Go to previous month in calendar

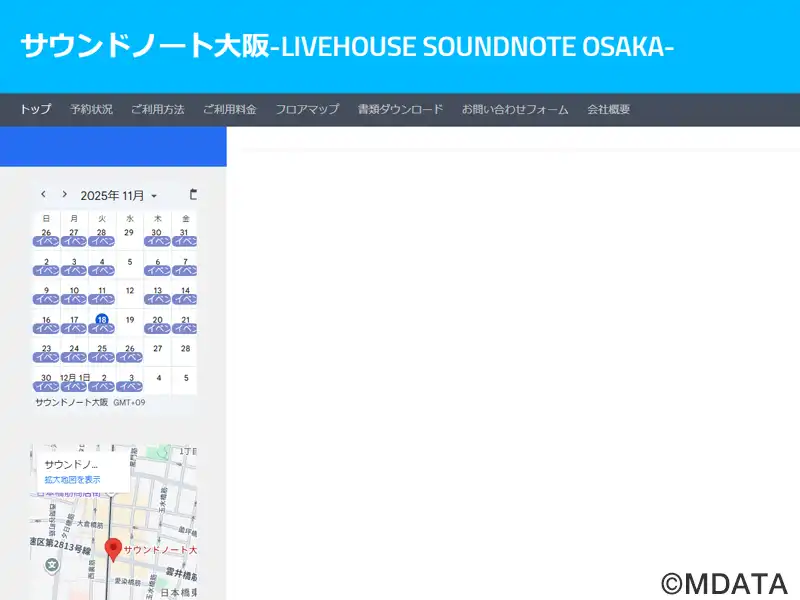pos(43,194)
